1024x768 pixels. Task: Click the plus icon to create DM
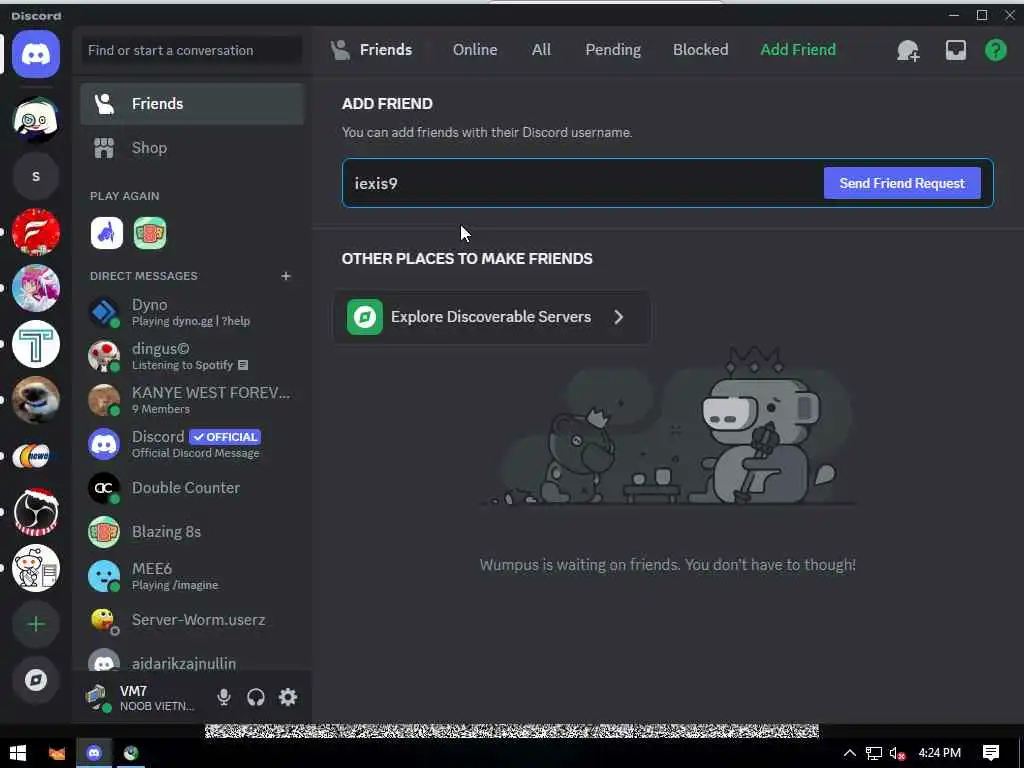(285, 276)
